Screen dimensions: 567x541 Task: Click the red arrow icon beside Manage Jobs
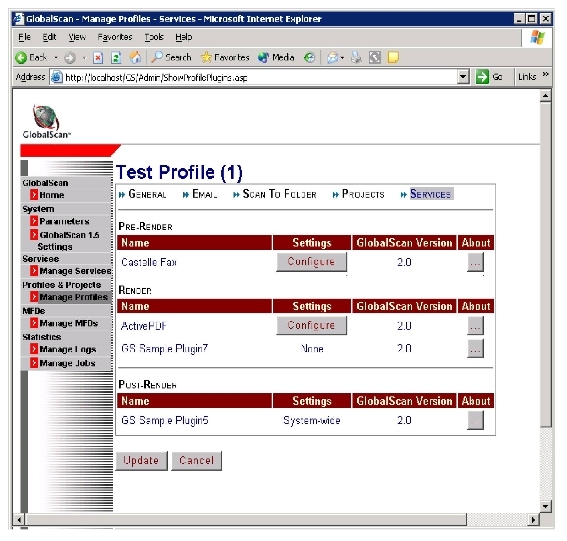(34, 362)
